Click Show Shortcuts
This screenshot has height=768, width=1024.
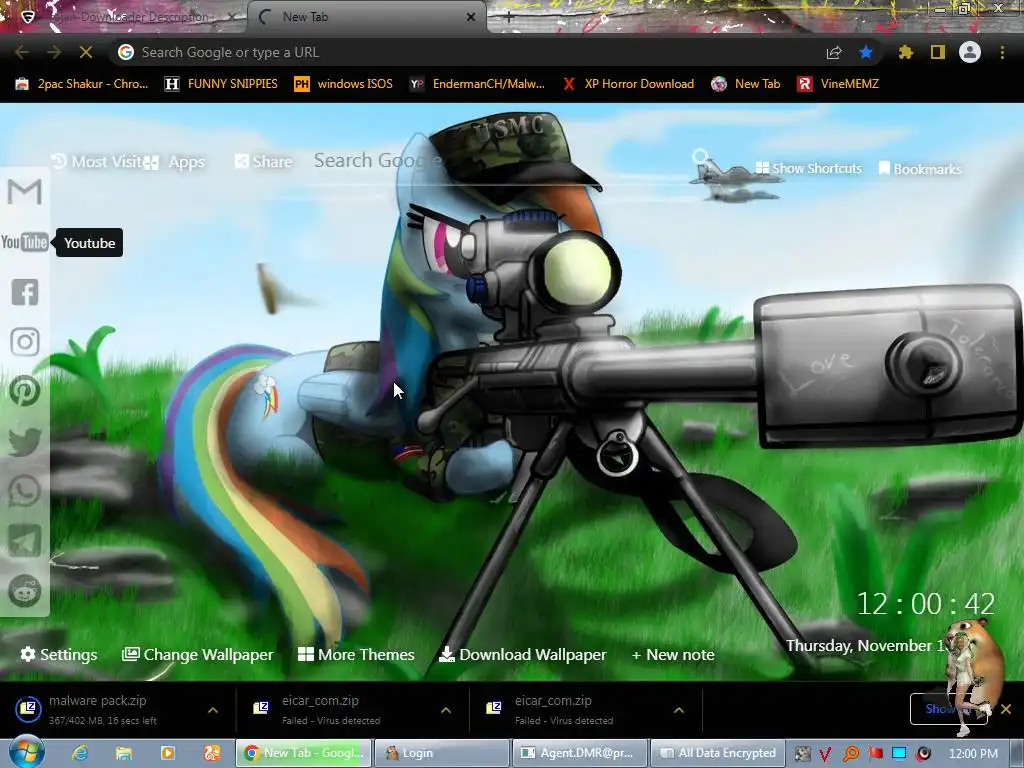point(808,168)
